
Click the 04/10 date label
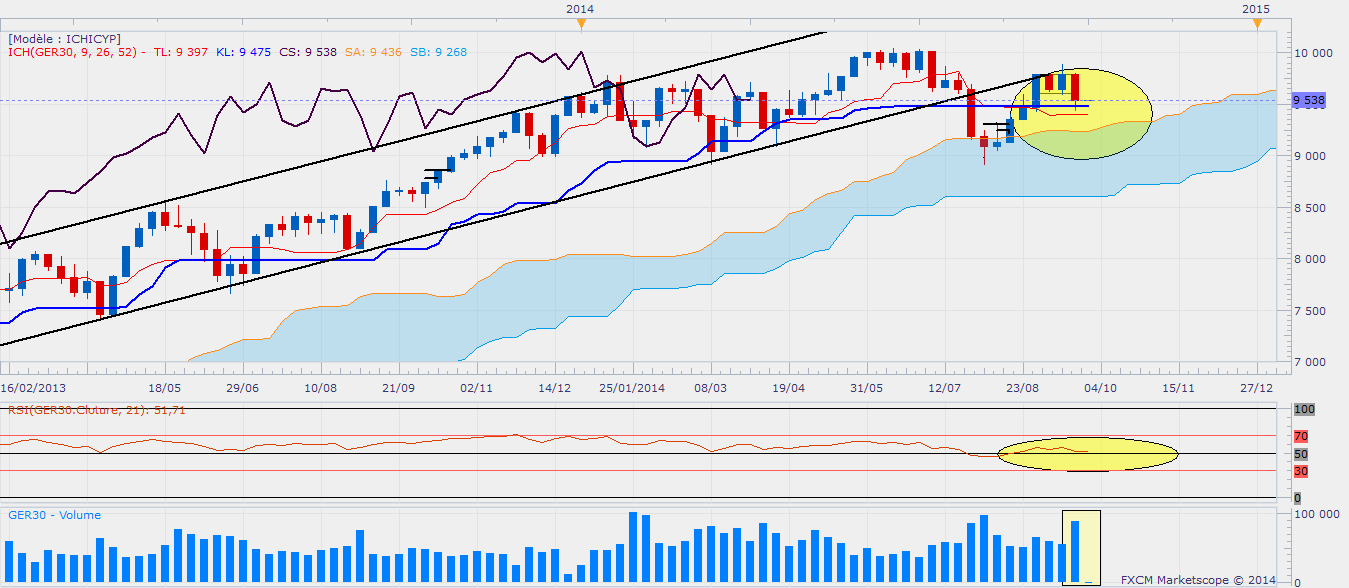(x=1100, y=386)
